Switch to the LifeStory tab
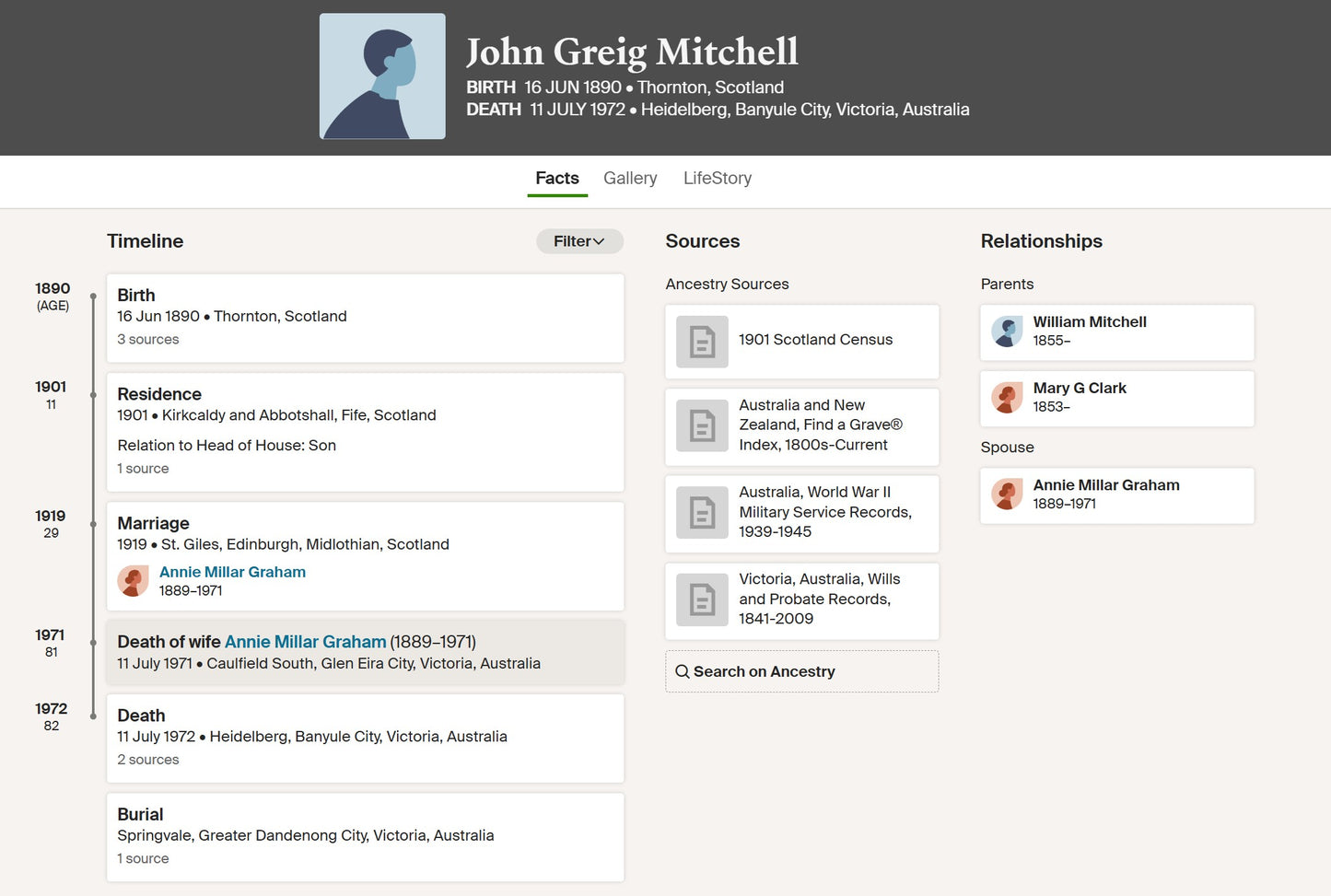This screenshot has width=1331, height=896. (718, 178)
